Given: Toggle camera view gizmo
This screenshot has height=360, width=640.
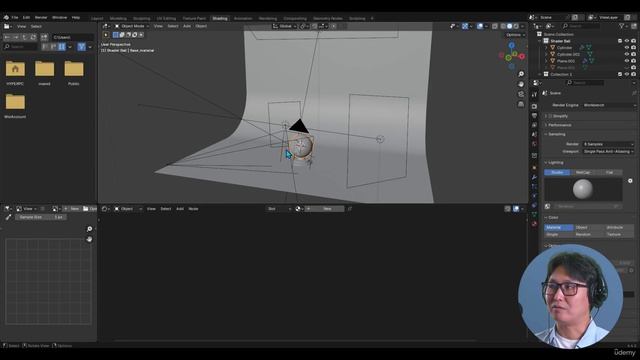Looking at the screenshot, I should [x=521, y=94].
